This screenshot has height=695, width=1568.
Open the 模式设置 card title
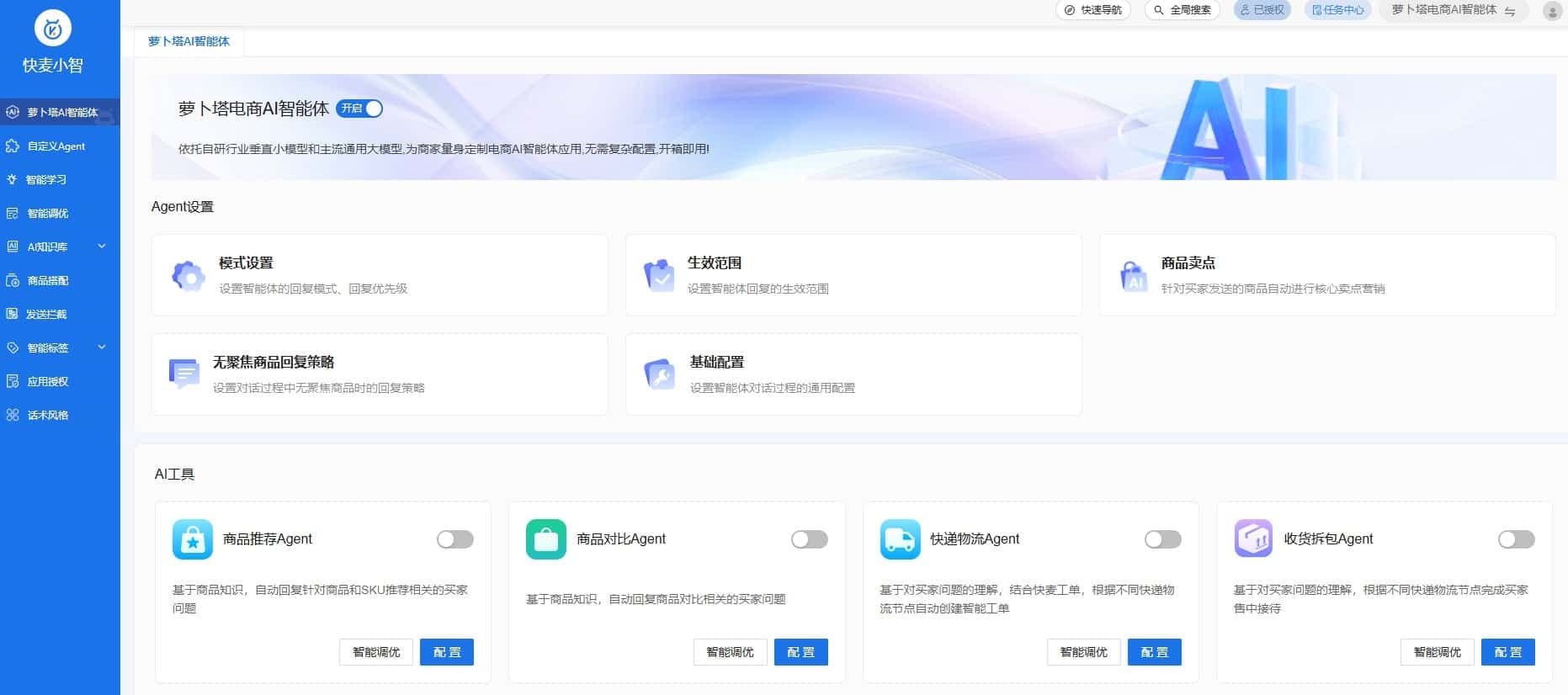pos(246,263)
